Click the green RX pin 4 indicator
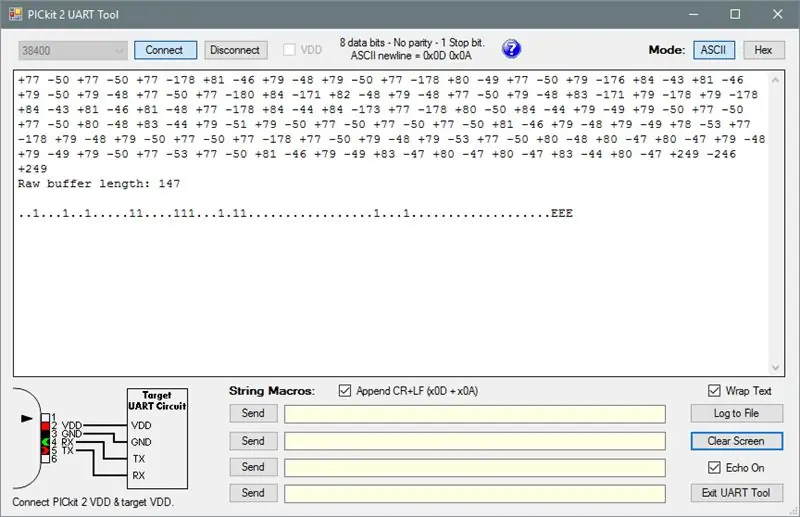The height and width of the screenshot is (517, 800). 45,442
